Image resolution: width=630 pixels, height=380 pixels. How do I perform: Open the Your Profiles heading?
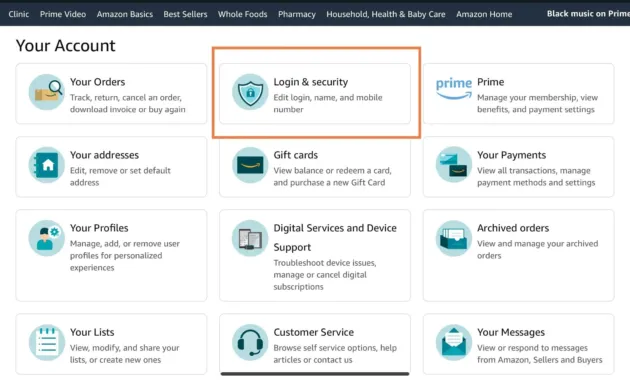99,228
